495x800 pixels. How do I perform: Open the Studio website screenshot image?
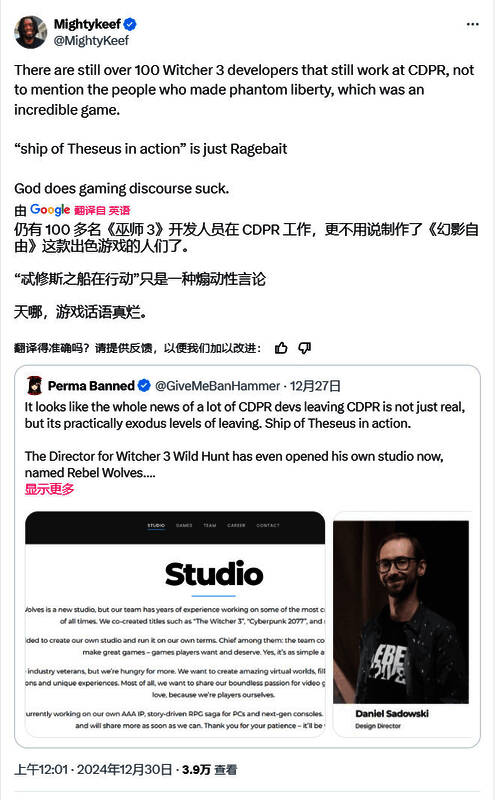coord(175,624)
